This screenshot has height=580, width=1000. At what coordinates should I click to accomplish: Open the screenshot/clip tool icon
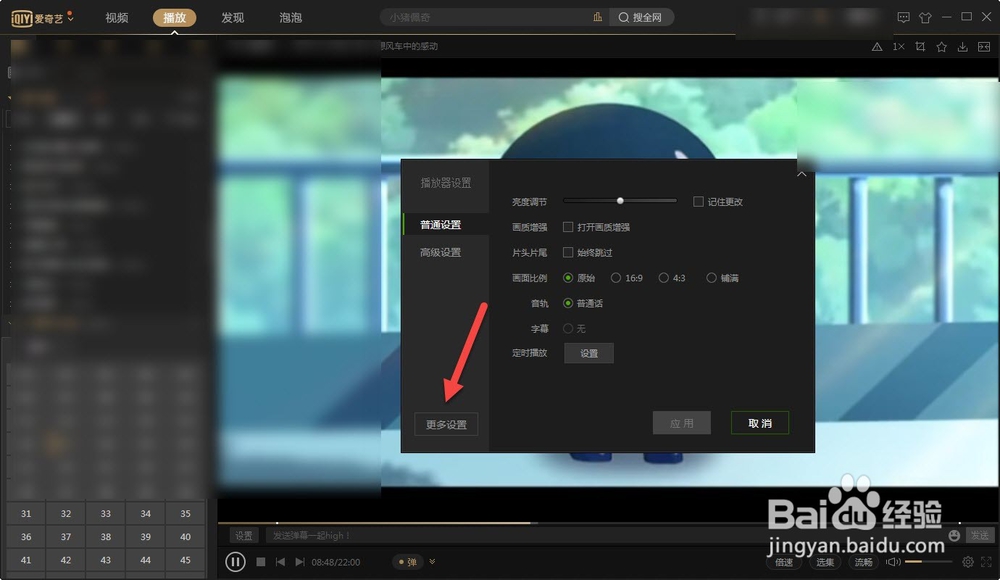coord(920,47)
